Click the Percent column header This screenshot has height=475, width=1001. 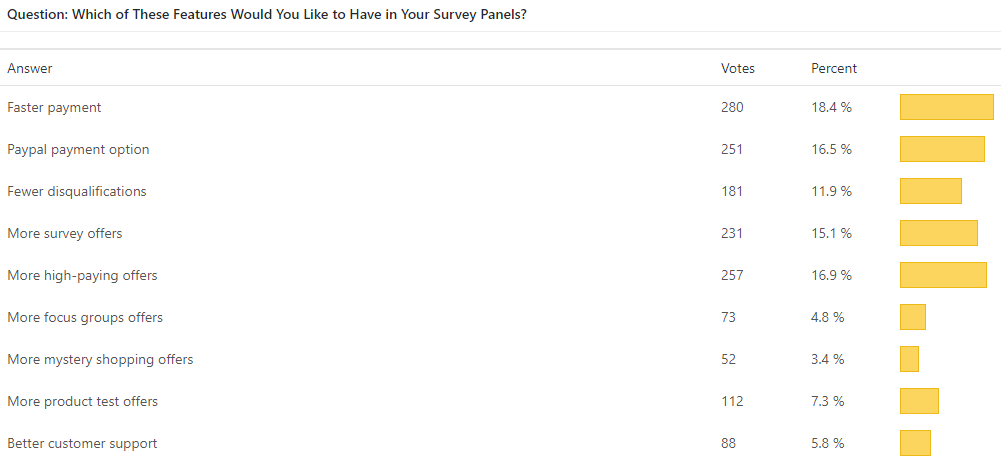(x=834, y=69)
